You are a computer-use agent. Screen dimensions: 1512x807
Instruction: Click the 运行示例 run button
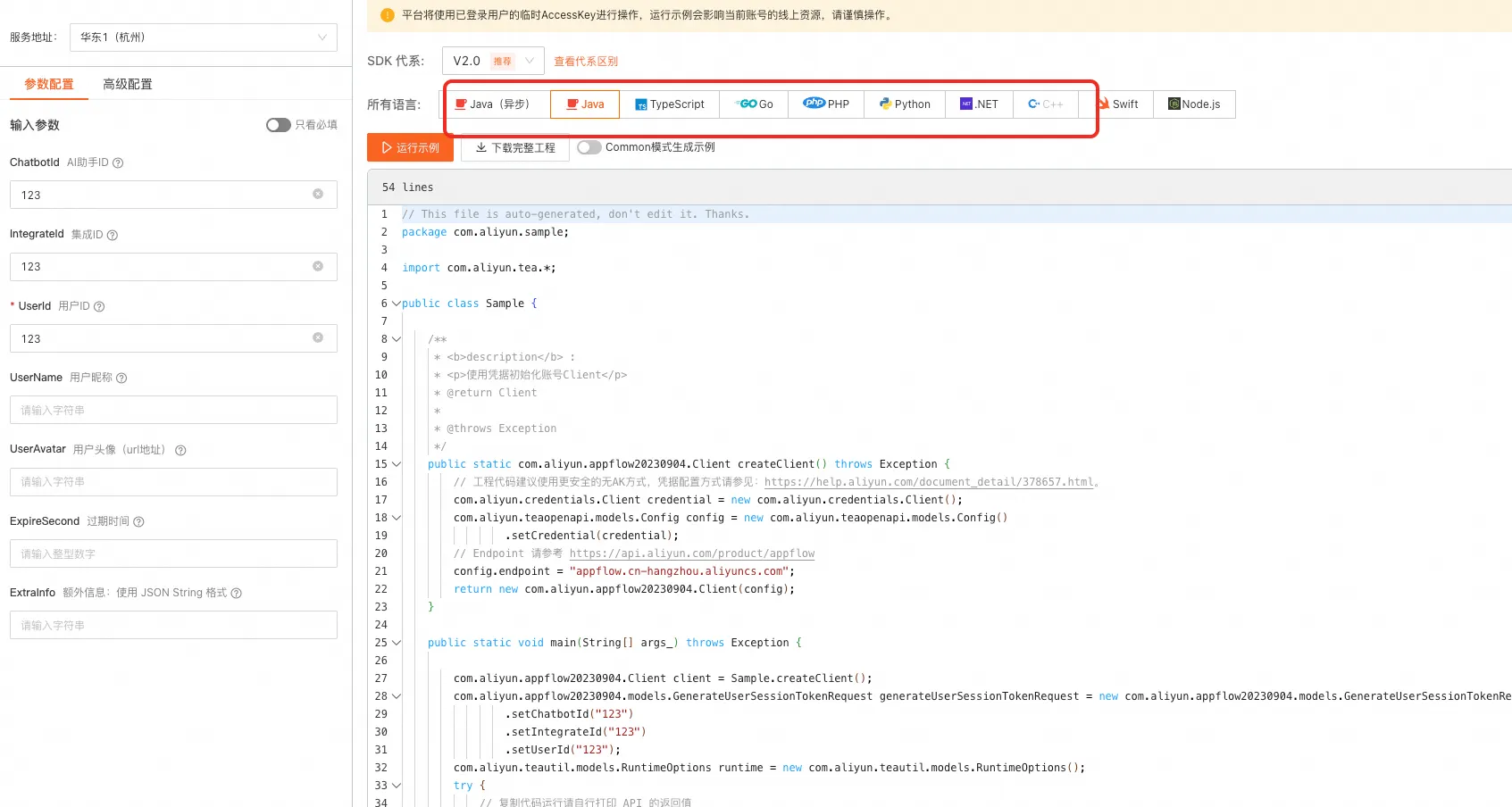coord(410,147)
